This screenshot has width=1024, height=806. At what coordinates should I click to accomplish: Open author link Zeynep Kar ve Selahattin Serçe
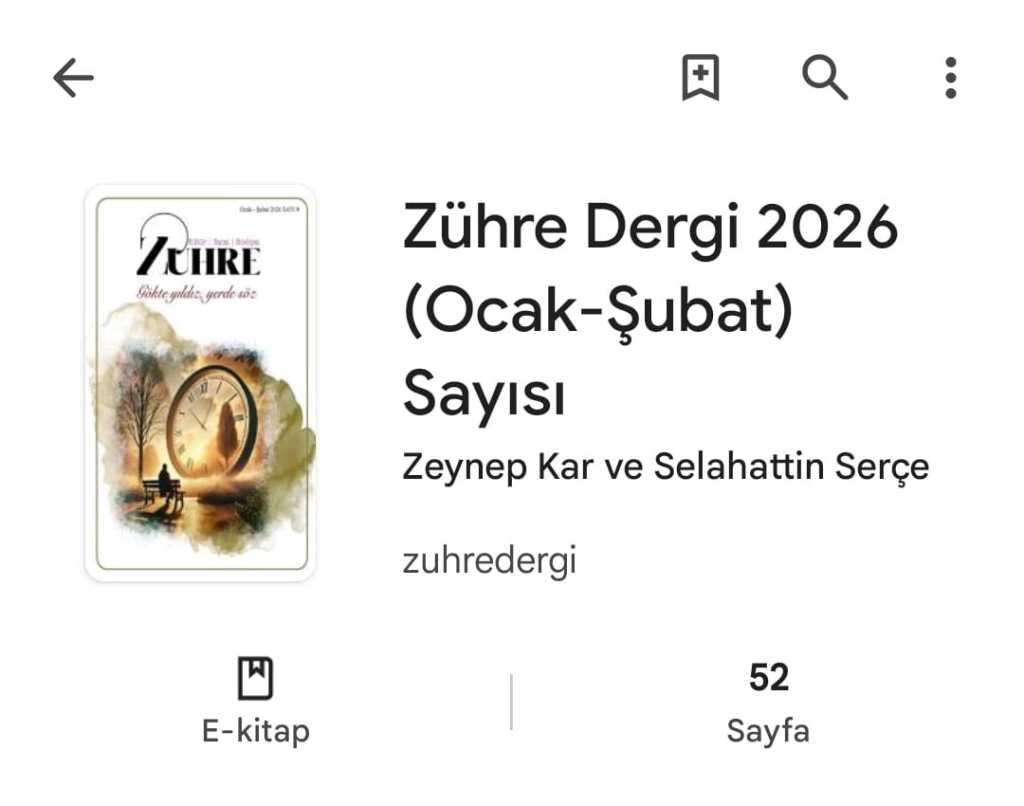tap(665, 467)
